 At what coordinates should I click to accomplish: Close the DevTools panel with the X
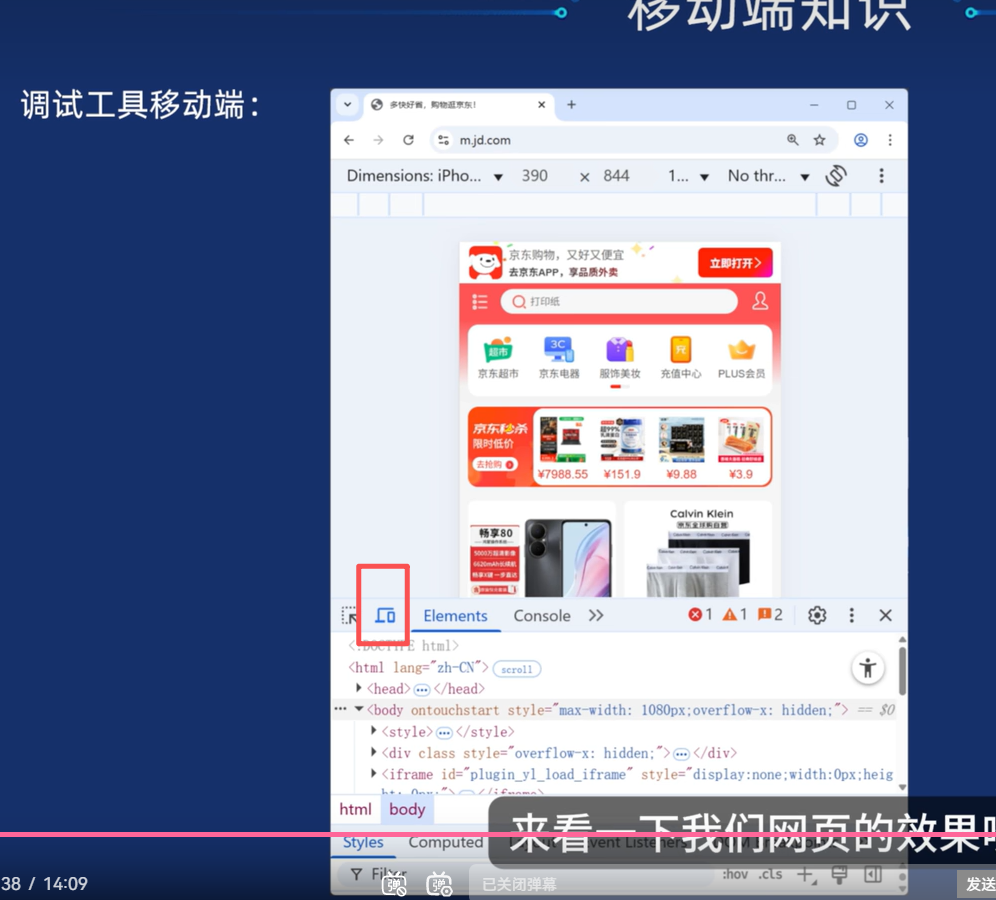pyautogui.click(x=885, y=615)
